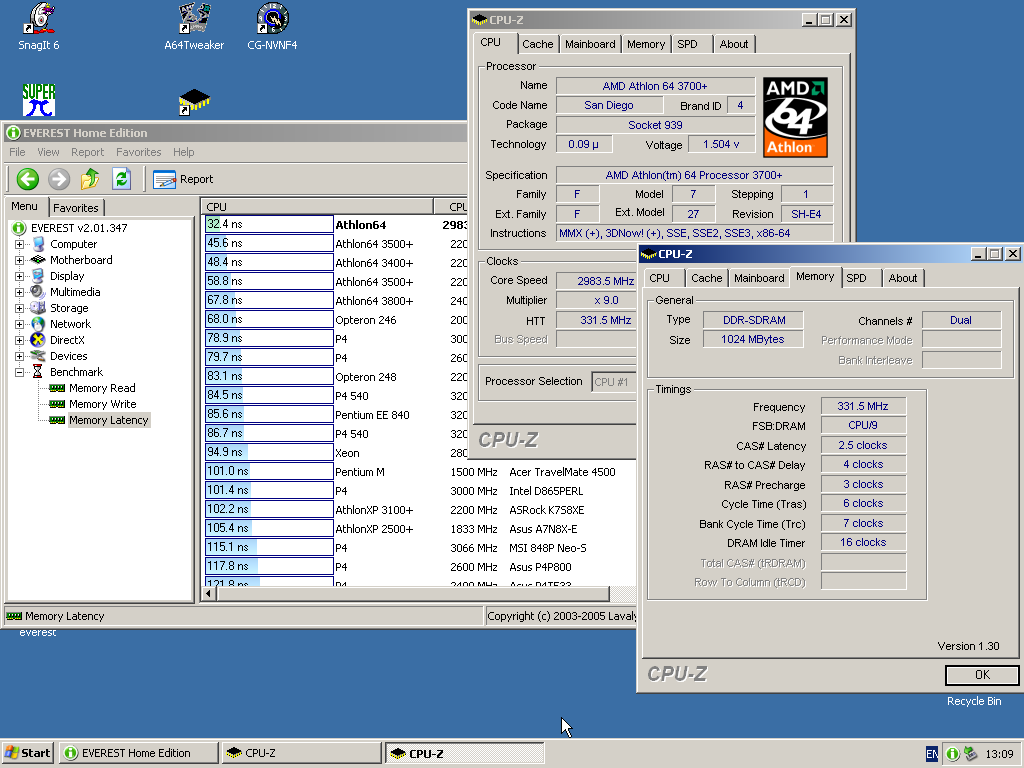Switch to Favorites tab in EVEREST sidebar
This screenshot has width=1024, height=768.
click(76, 208)
